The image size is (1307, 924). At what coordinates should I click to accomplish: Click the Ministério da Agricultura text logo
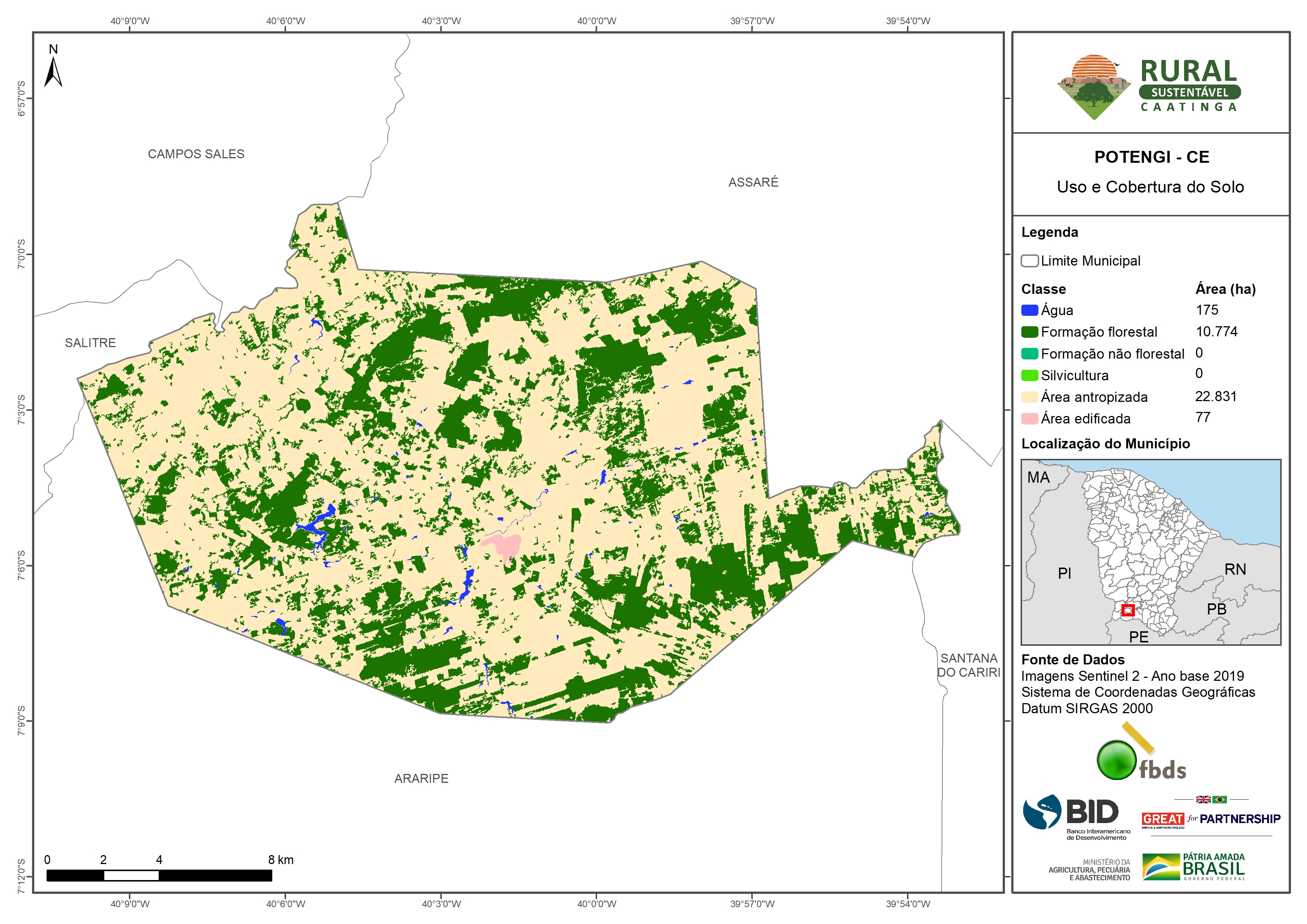(1089, 870)
